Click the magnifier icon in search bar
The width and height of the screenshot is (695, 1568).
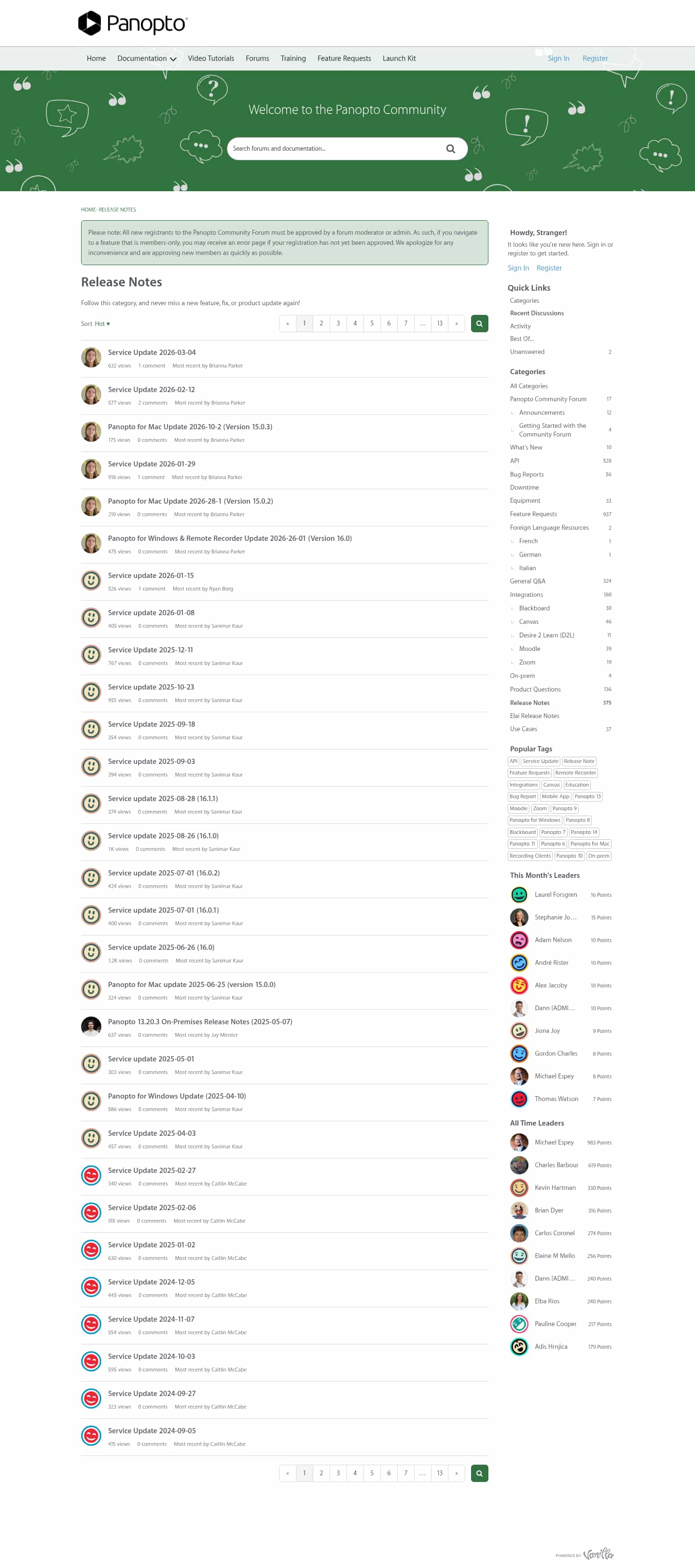pyautogui.click(x=450, y=149)
